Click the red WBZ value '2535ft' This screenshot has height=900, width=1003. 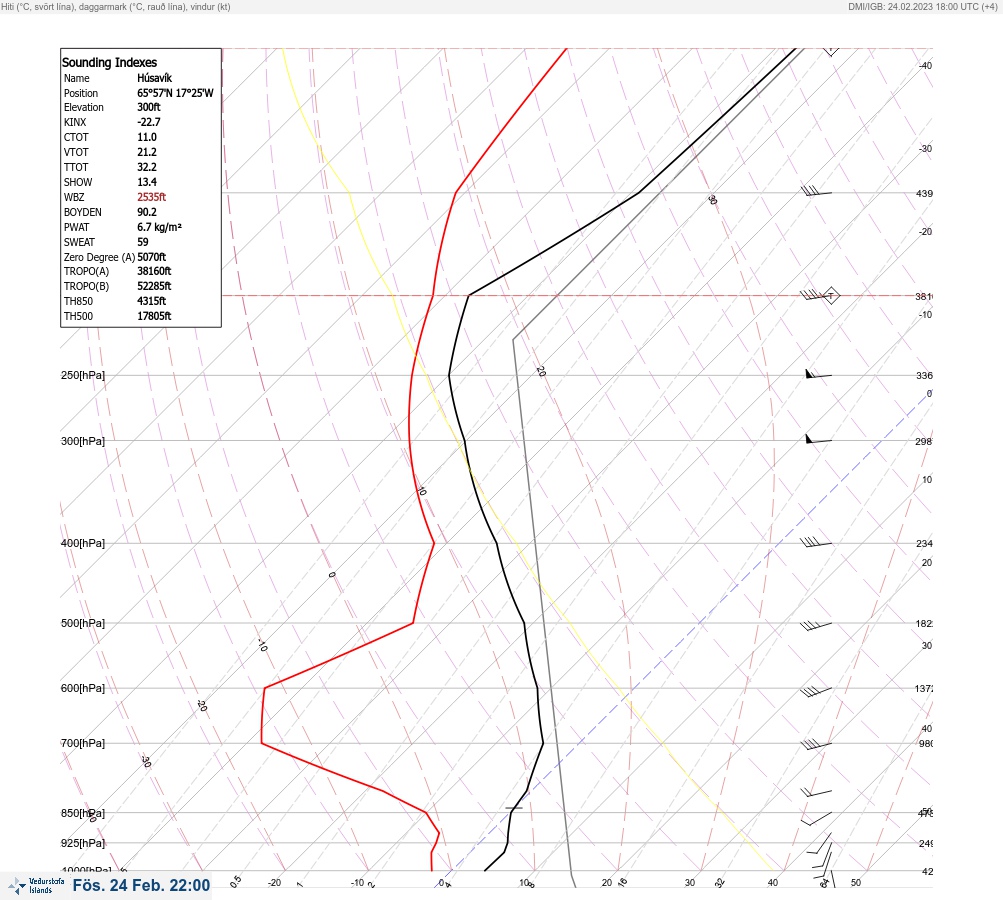pyautogui.click(x=152, y=197)
